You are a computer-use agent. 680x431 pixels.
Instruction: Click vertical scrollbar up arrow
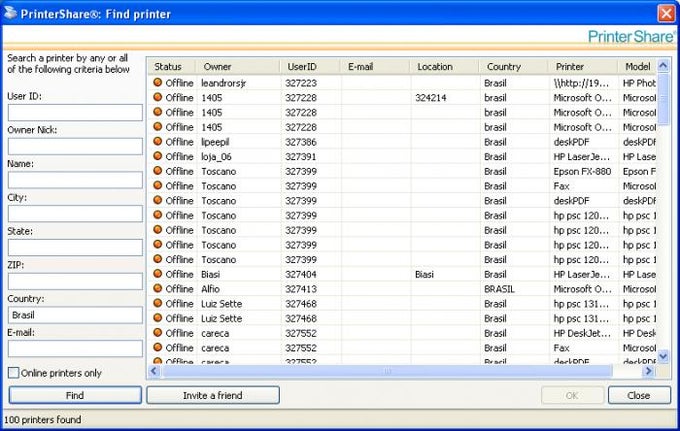[663, 65]
